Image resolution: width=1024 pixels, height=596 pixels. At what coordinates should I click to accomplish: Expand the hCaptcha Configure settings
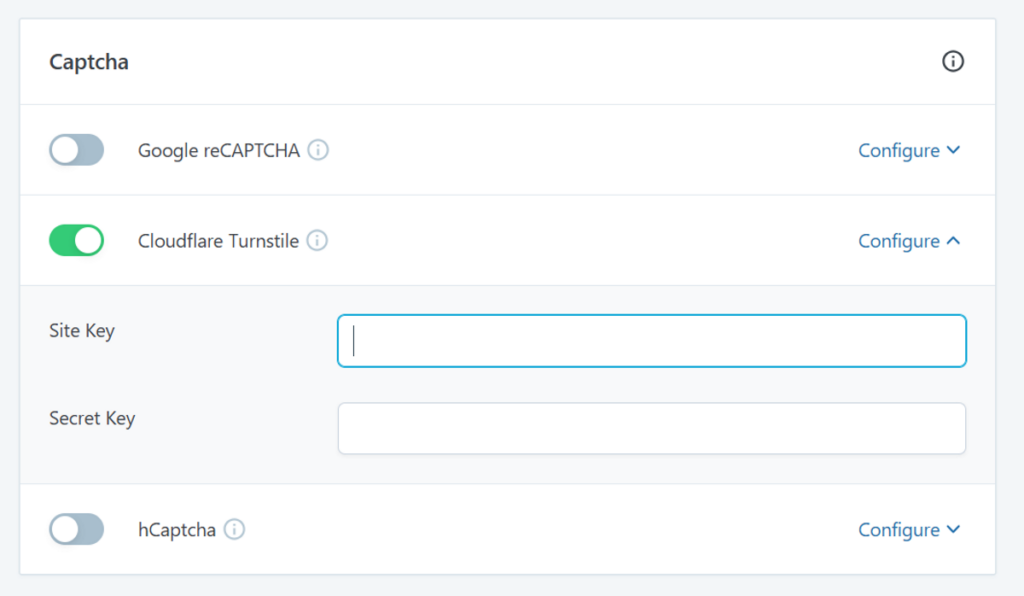click(x=897, y=530)
